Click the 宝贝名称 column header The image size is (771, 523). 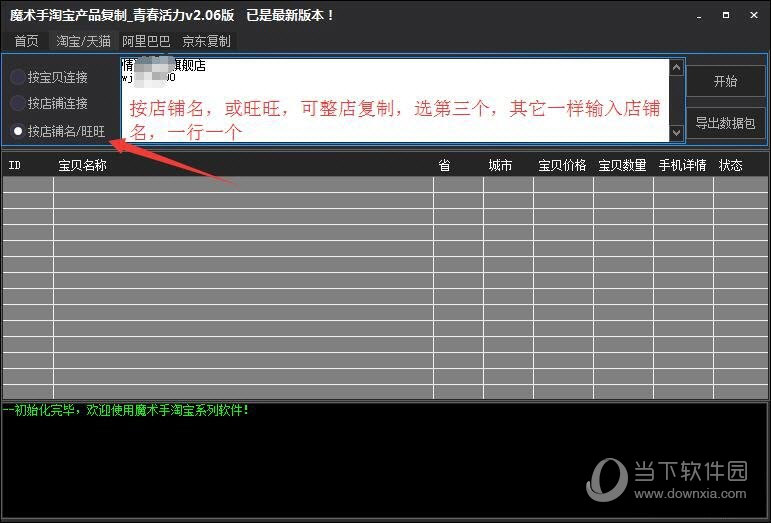(x=243, y=165)
